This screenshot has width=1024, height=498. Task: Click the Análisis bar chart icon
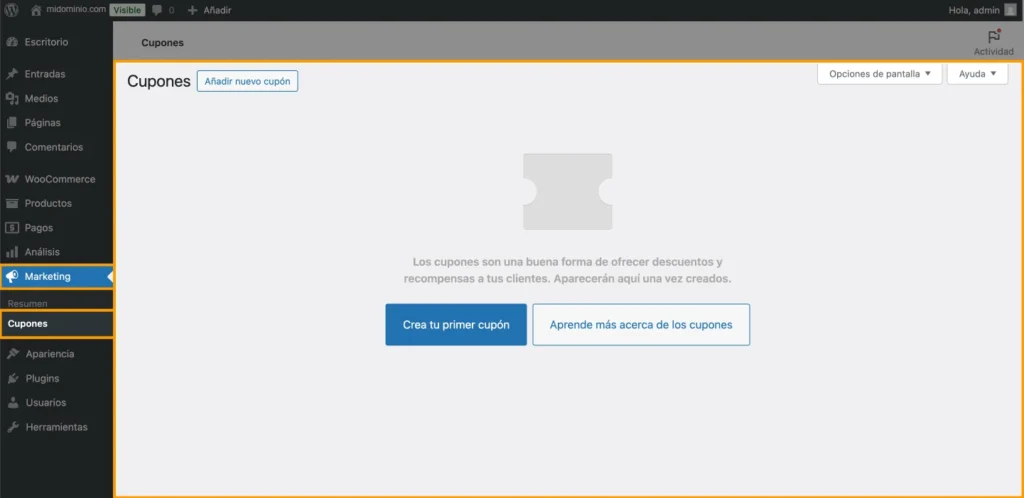(11, 252)
